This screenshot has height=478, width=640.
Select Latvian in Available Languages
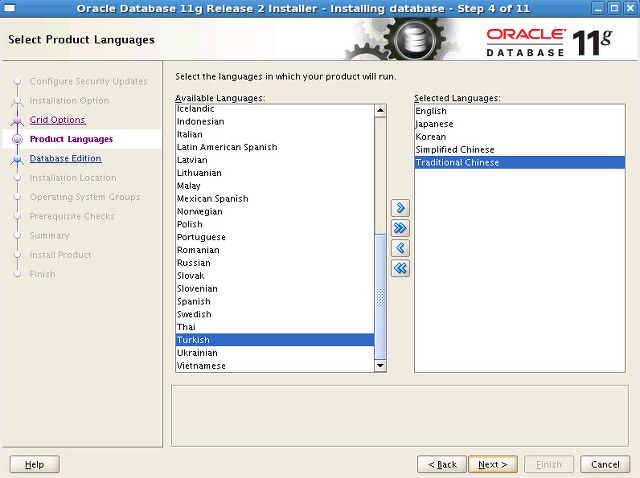pos(275,160)
